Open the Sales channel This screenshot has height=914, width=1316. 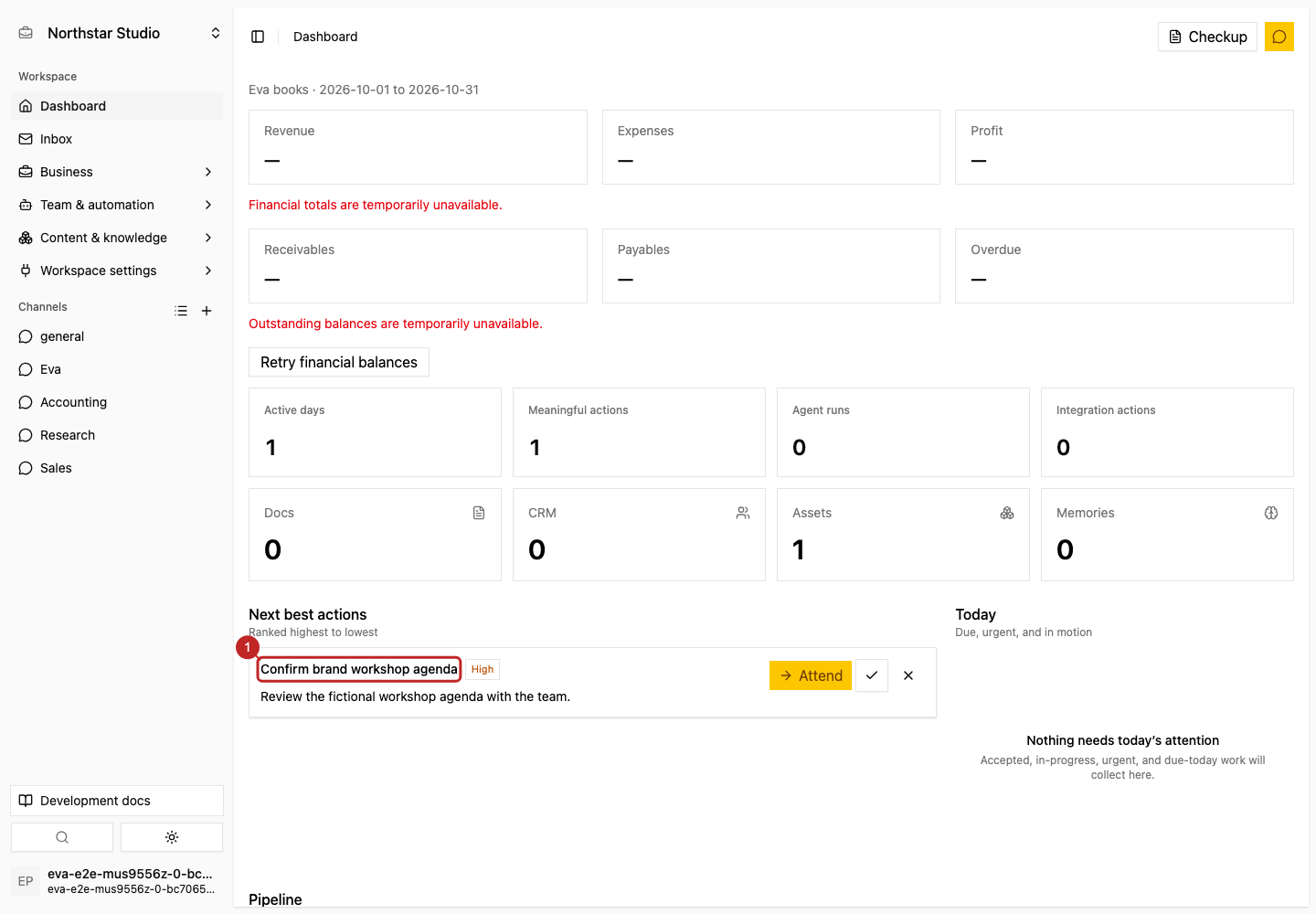pos(117,468)
